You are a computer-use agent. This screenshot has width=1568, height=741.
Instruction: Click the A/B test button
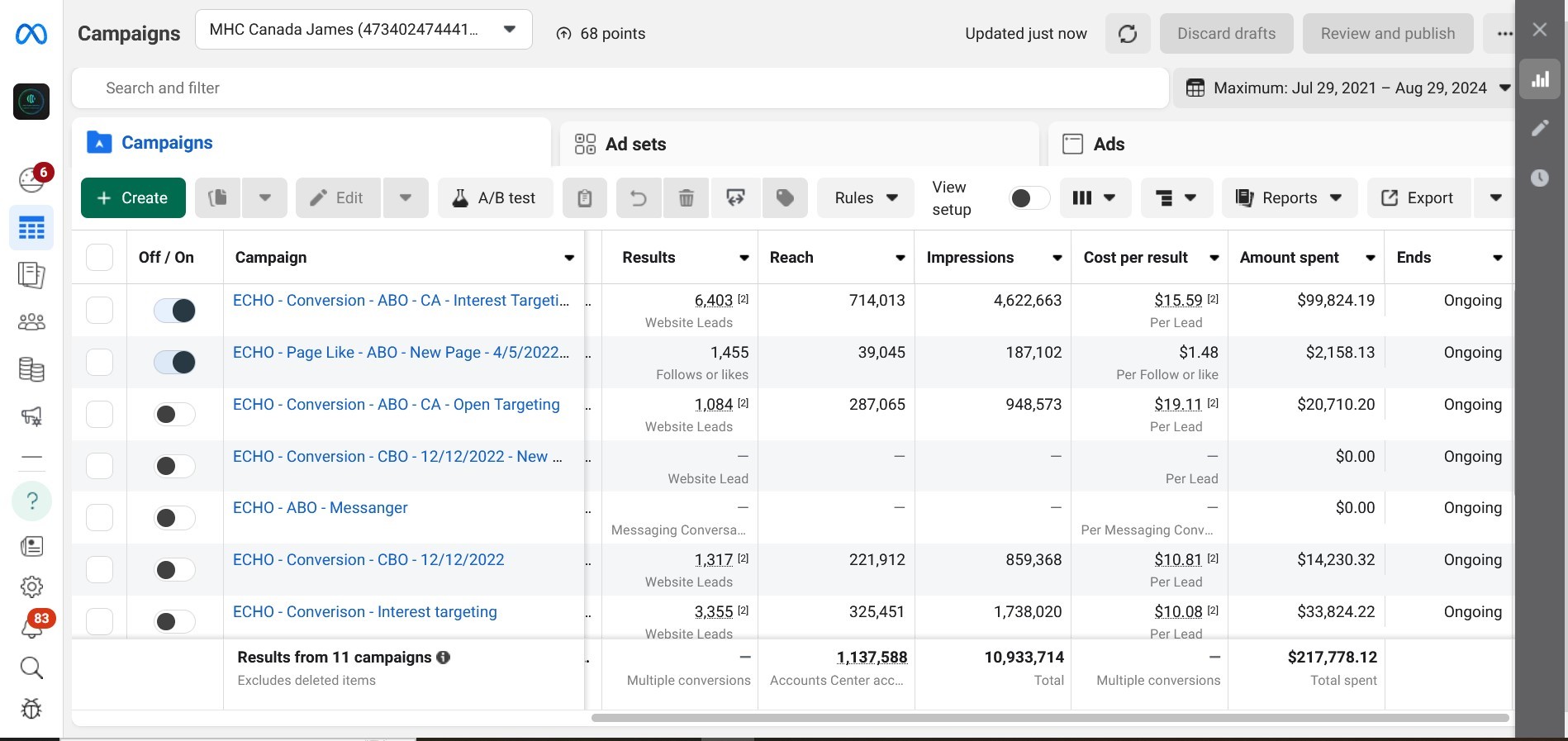coord(495,198)
